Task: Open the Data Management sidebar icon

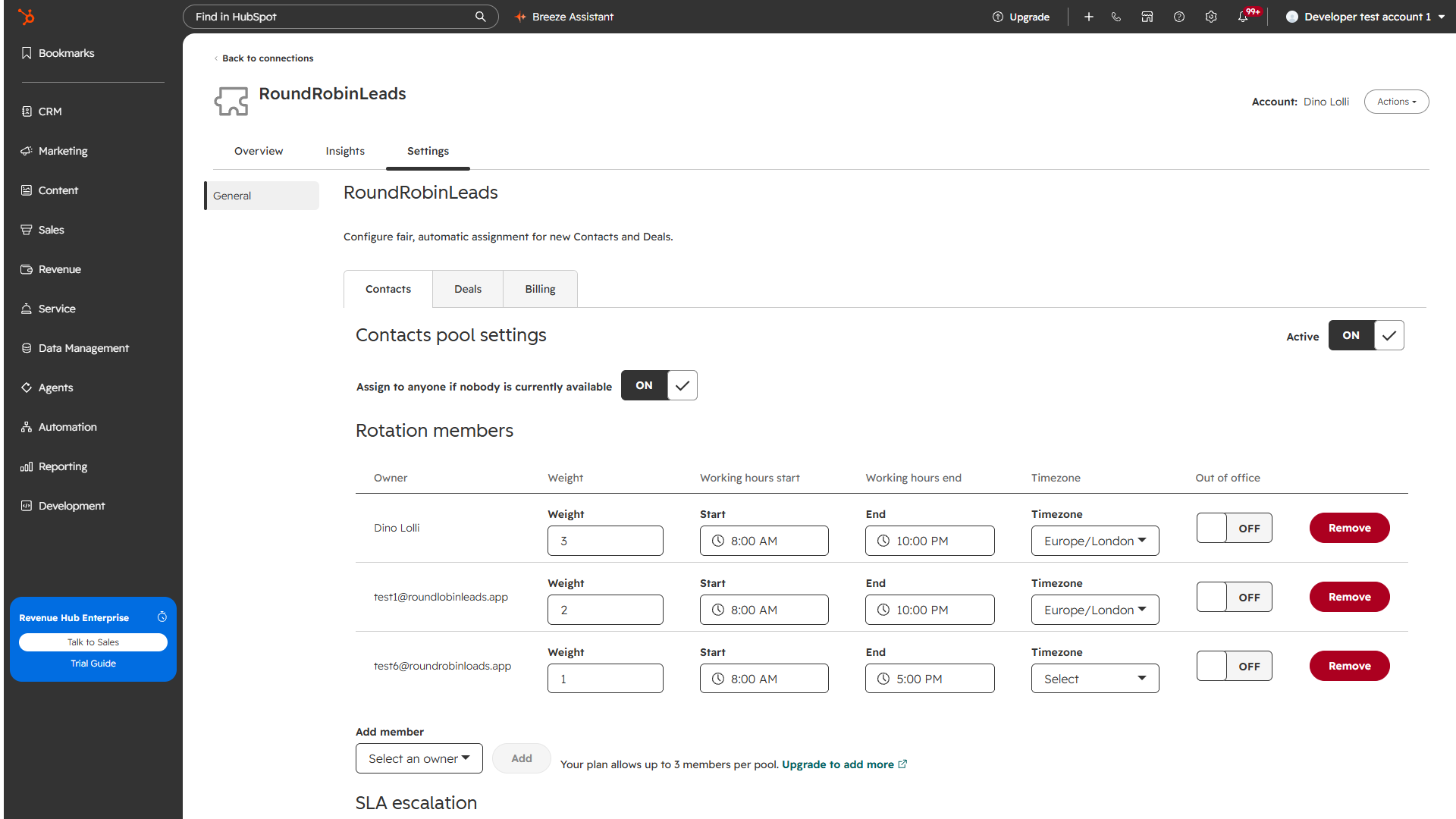Action: (x=27, y=348)
